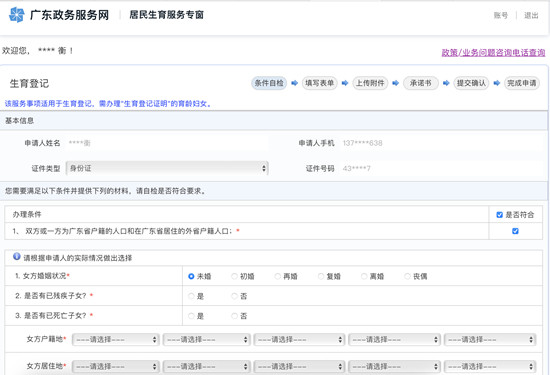The height and width of the screenshot is (375, 550).
Task: Open the 证件类型 身份证 dropdown
Action: [x=167, y=168]
